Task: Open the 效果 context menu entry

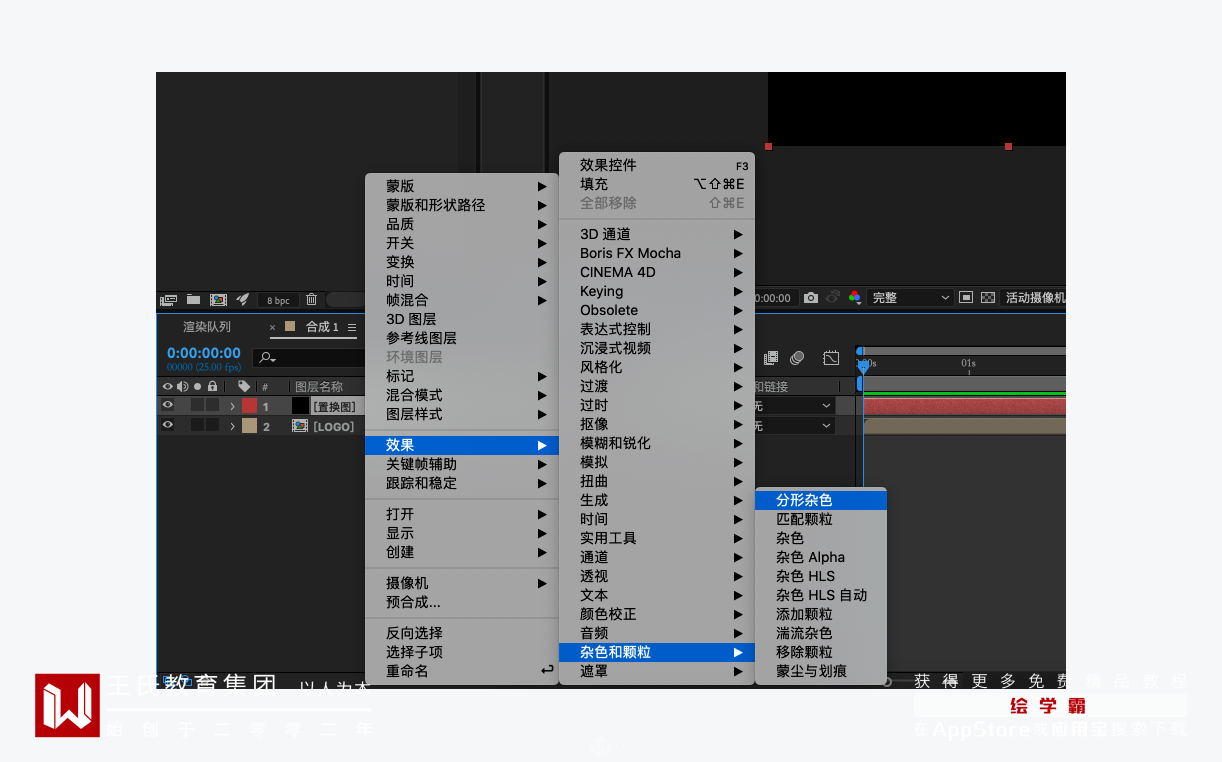Action: (x=462, y=445)
